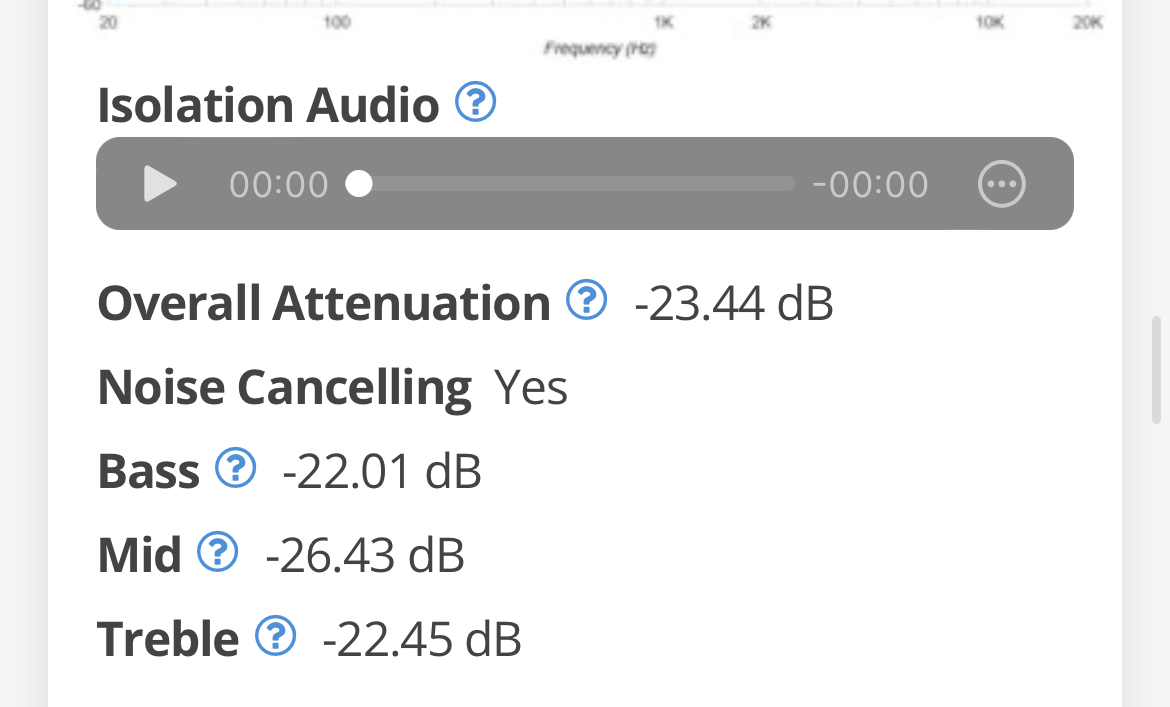Select the Overall Attenuation label
The image size is (1170, 707).
[324, 303]
